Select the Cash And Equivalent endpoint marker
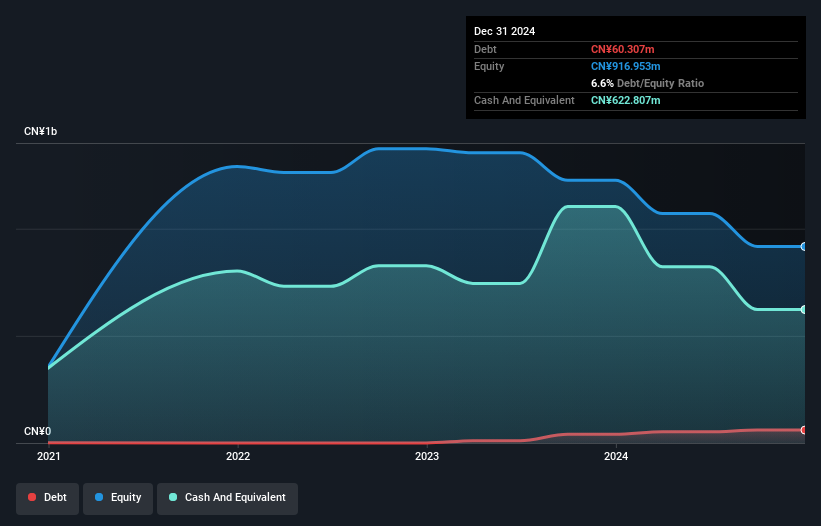Screen dimensions: 821x526 point(804,310)
